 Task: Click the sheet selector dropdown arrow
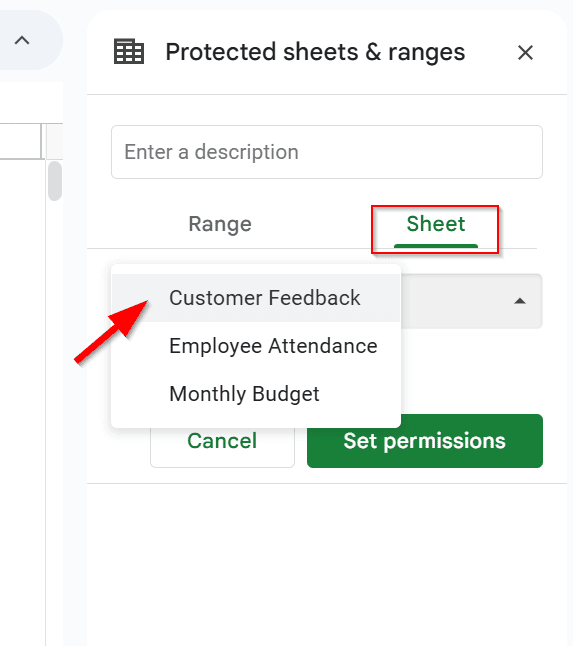(520, 301)
